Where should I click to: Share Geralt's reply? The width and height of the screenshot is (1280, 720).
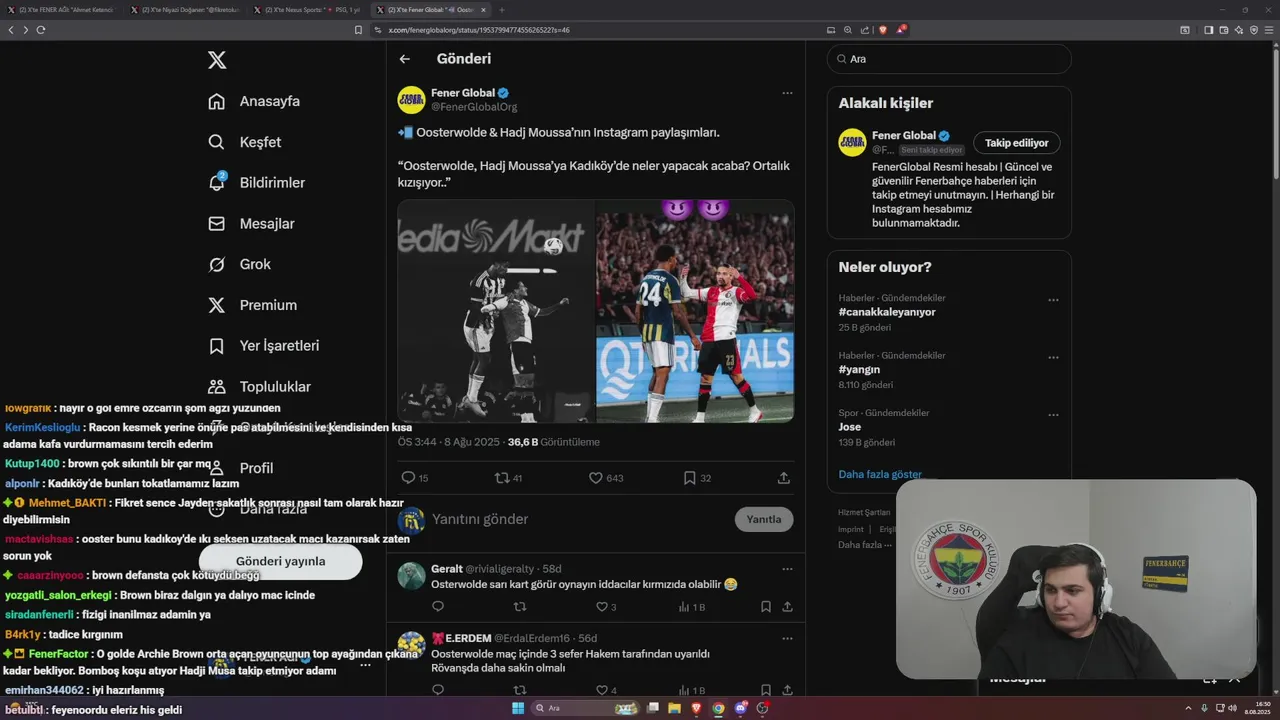click(788, 607)
